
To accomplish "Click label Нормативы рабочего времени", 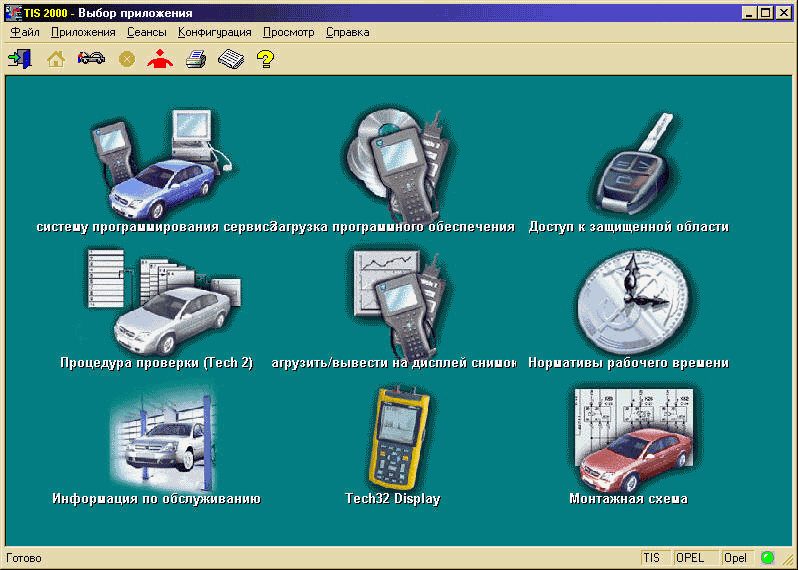I will 629,363.
